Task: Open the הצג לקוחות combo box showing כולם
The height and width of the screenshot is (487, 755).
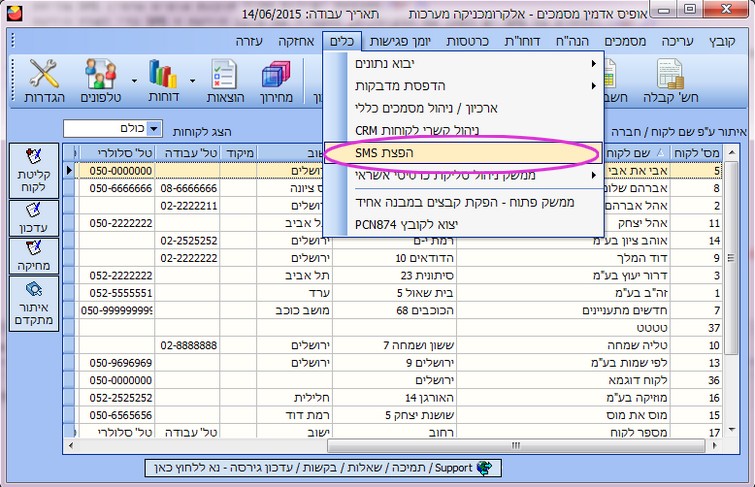Action: pos(113,129)
